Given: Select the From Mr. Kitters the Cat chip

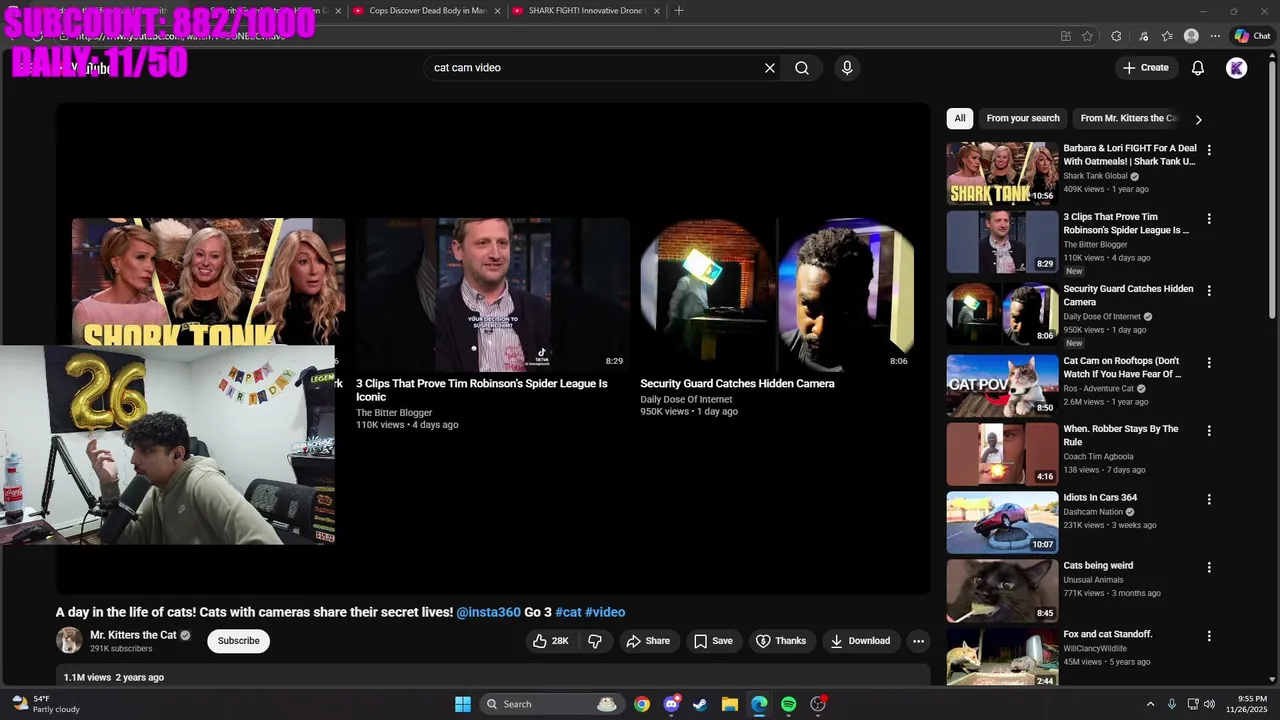Looking at the screenshot, I should pos(1129,118).
